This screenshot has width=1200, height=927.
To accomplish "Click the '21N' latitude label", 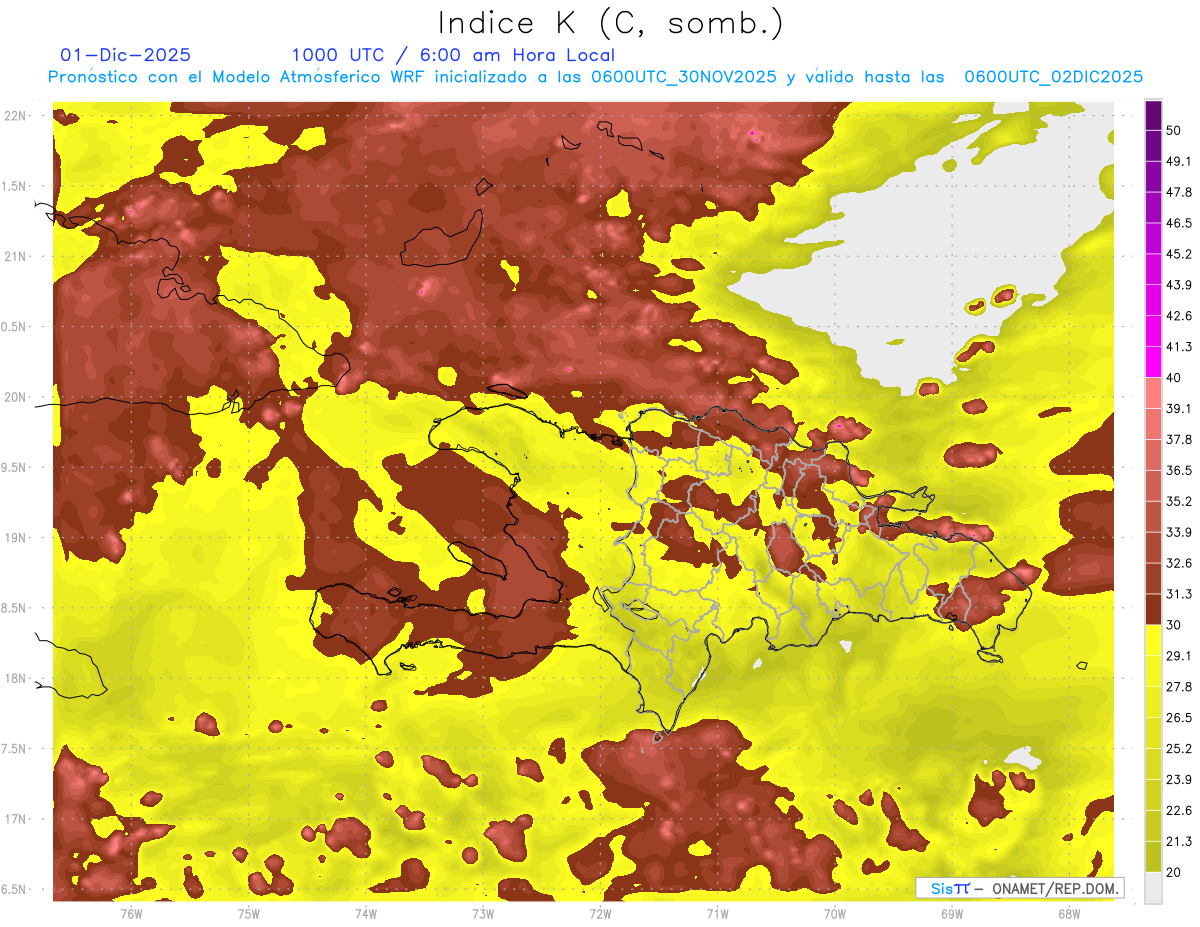I will click(15, 256).
